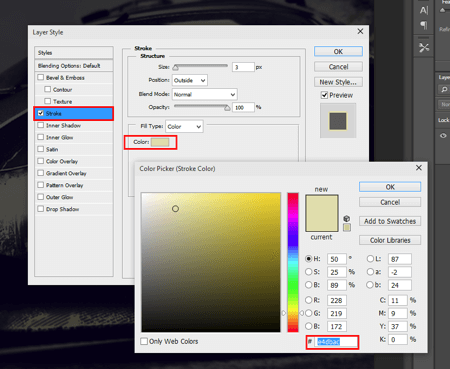Select the L lightness radio button
This screenshot has height=369, width=450.
point(370,259)
